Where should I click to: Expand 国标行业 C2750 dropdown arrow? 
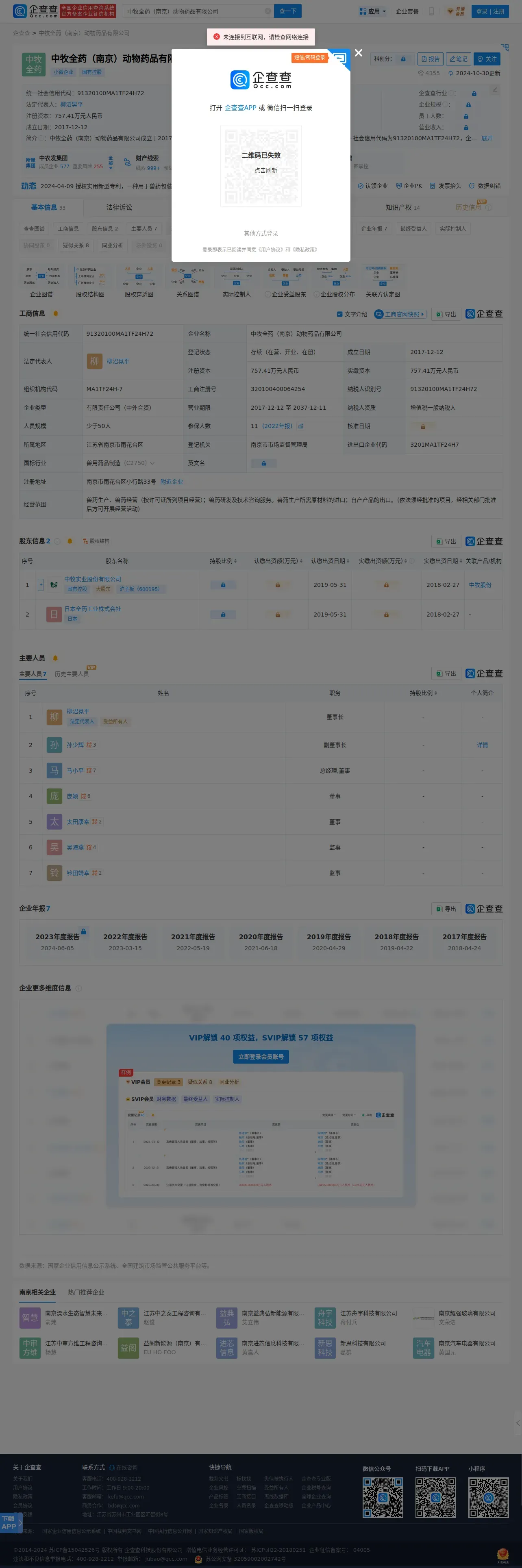[152, 463]
